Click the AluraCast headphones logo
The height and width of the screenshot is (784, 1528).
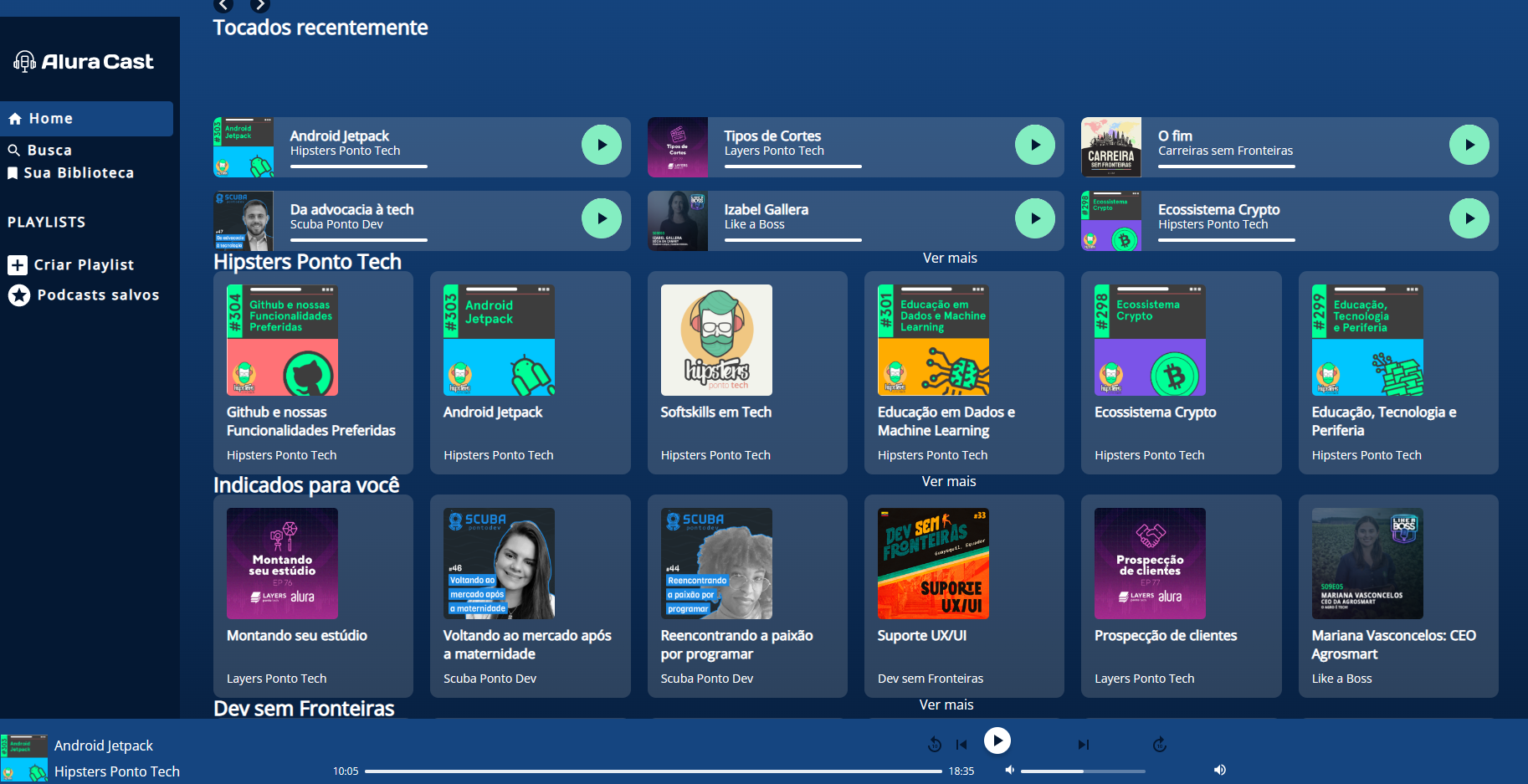(25, 60)
